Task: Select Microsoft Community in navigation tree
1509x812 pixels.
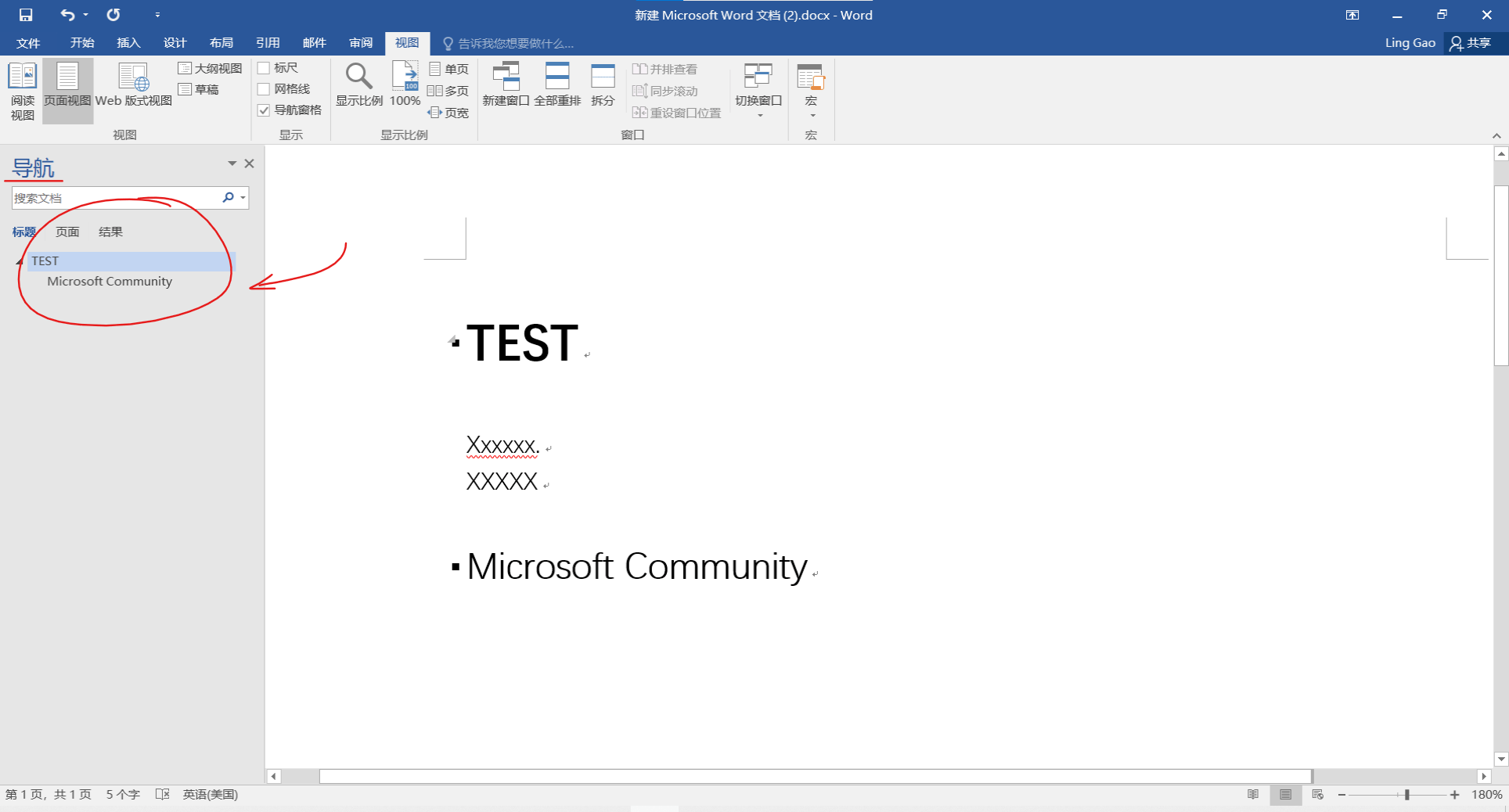Action: click(x=110, y=282)
